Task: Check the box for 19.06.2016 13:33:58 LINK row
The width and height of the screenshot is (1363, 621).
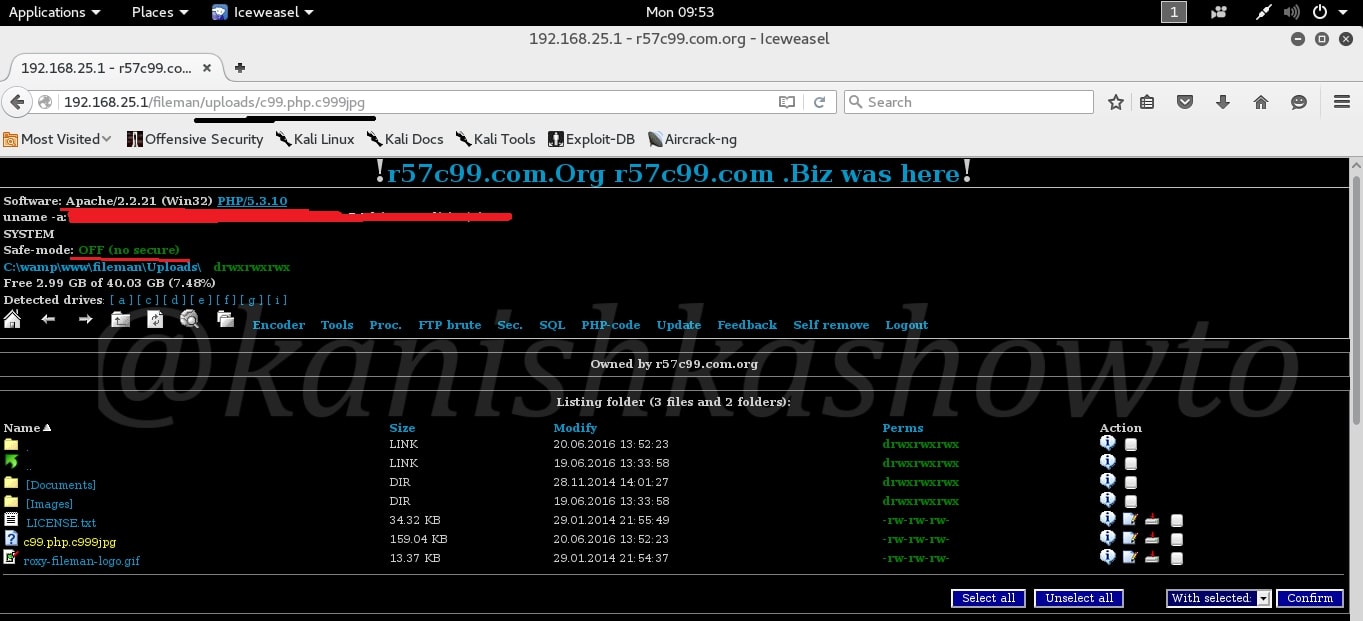Action: click(x=1130, y=464)
